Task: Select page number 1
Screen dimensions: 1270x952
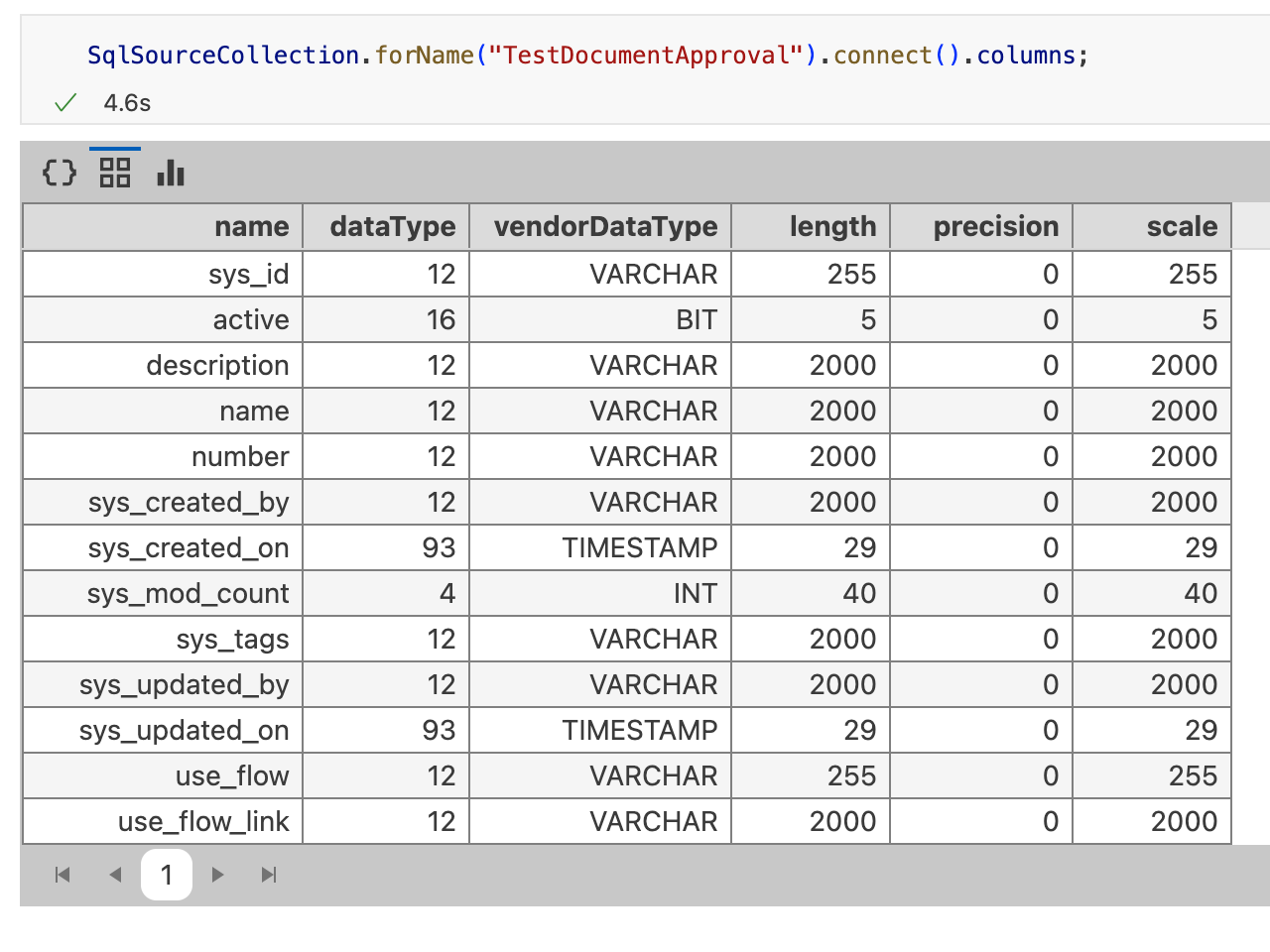Action: pyautogui.click(x=167, y=875)
